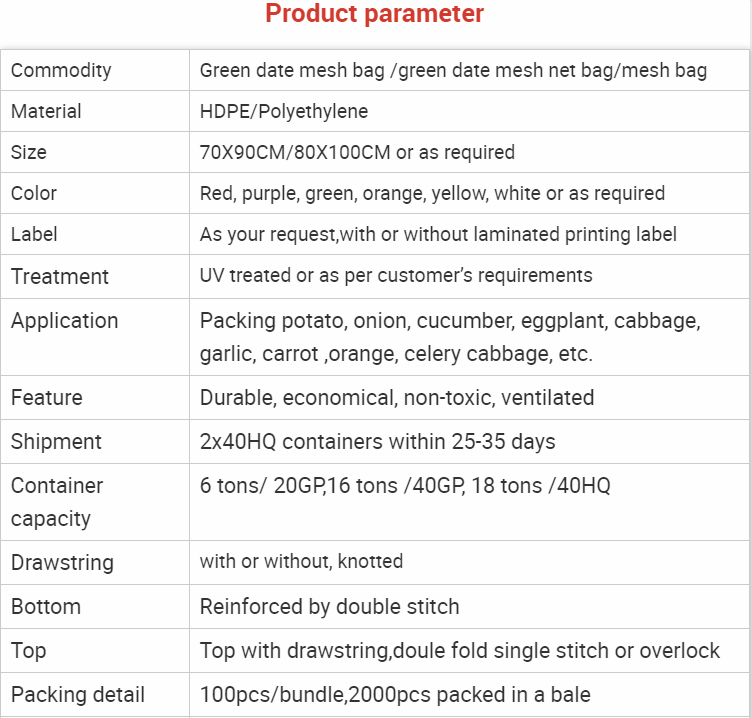Select the Size label cell
Screen dimensions: 752x718
(29, 152)
